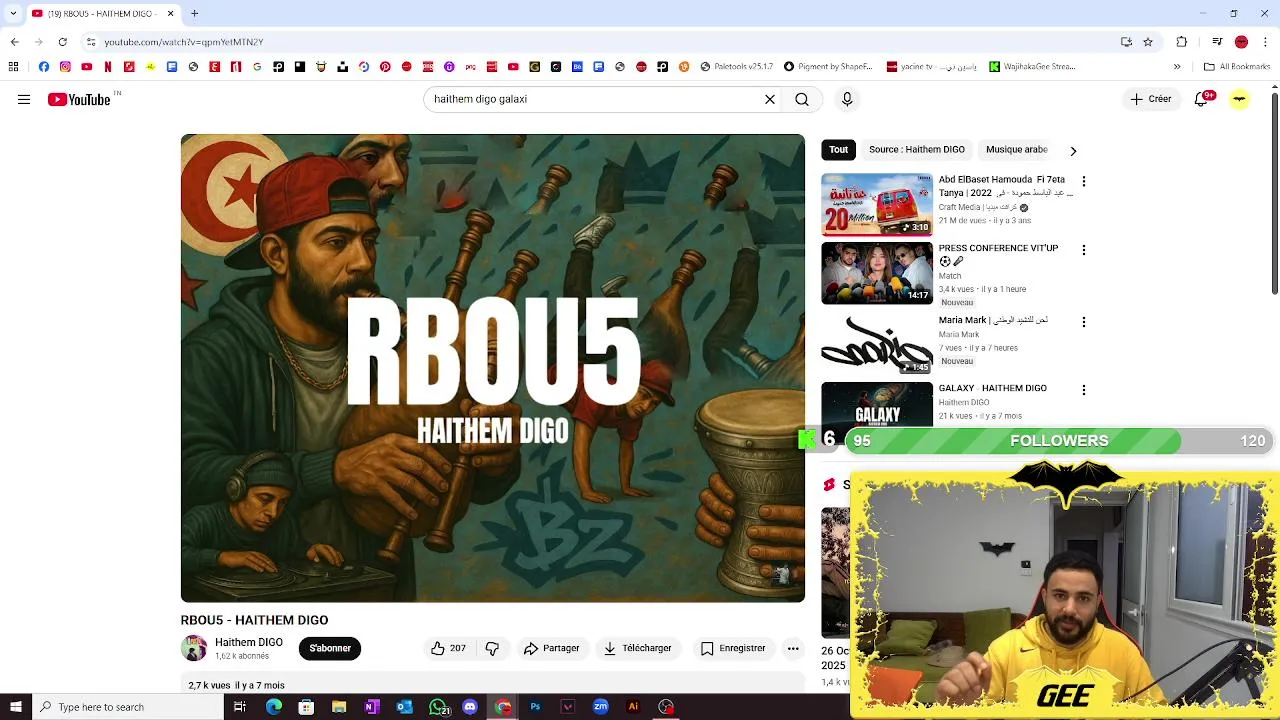
Task: Start voice search with microphone
Action: point(847,99)
